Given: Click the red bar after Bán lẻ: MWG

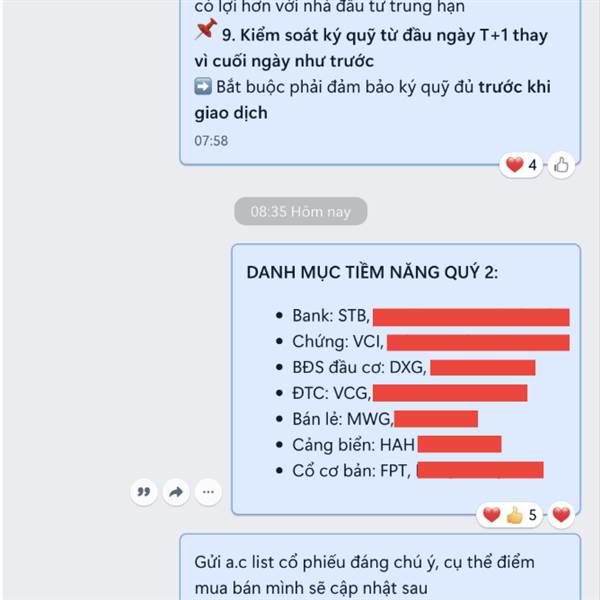Looking at the screenshot, I should 436,419.
